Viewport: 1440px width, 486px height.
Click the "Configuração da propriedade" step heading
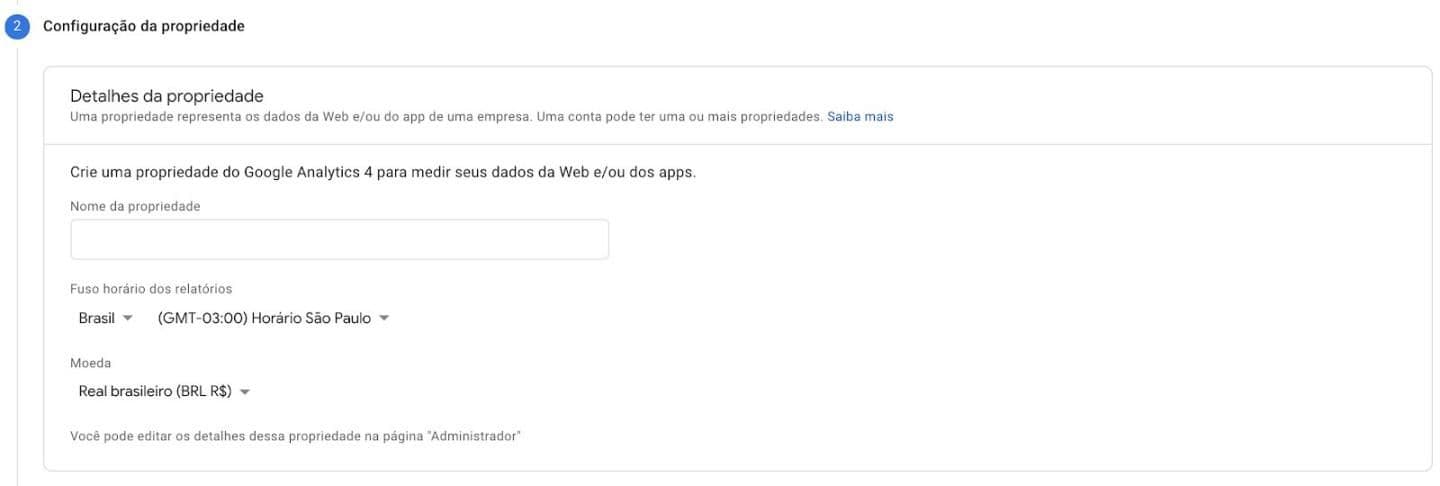point(144,26)
